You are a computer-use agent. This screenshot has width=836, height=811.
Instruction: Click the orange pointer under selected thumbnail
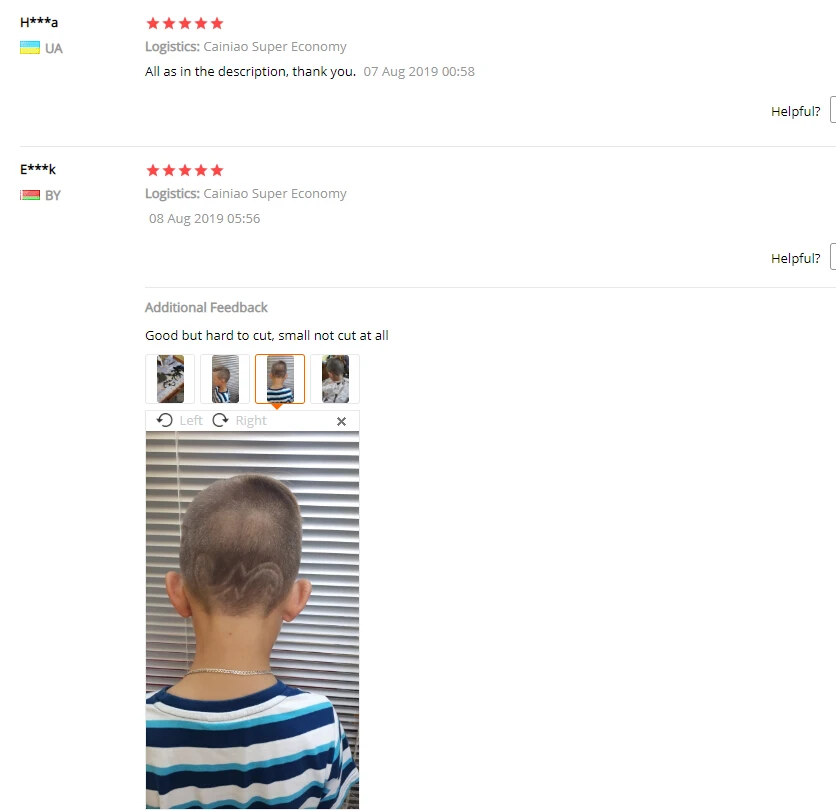coord(277,406)
